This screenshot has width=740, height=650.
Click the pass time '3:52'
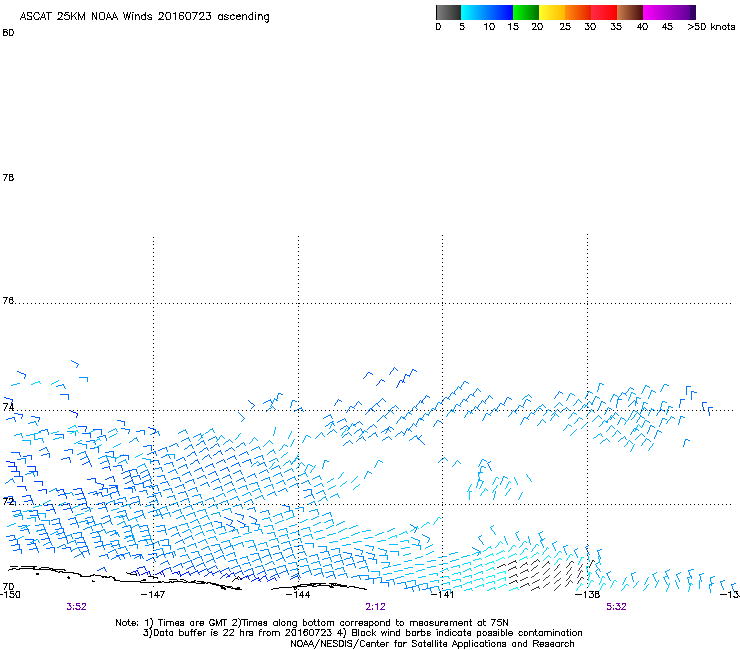(x=76, y=607)
